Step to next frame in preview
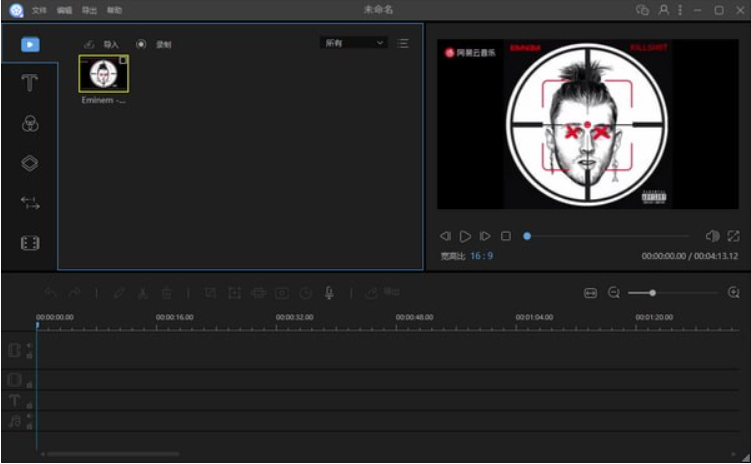The height and width of the screenshot is (464, 751). tap(485, 236)
